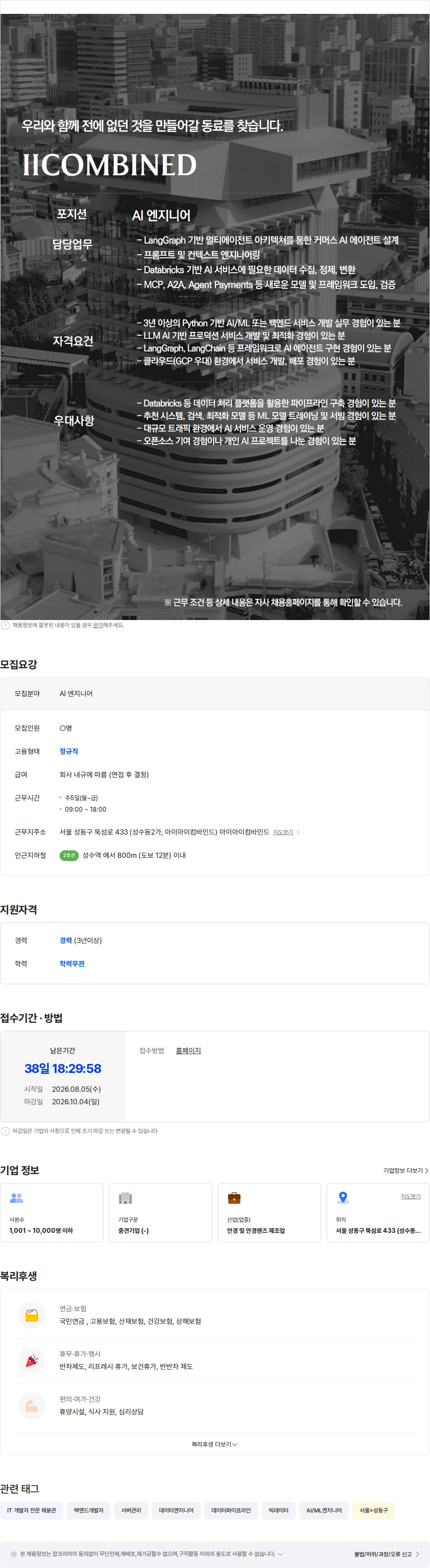Image resolution: width=430 pixels, height=1568 pixels.
Task: Click the 1,001 ~ 10,000명 이하 employee count
Action: tap(41, 1231)
